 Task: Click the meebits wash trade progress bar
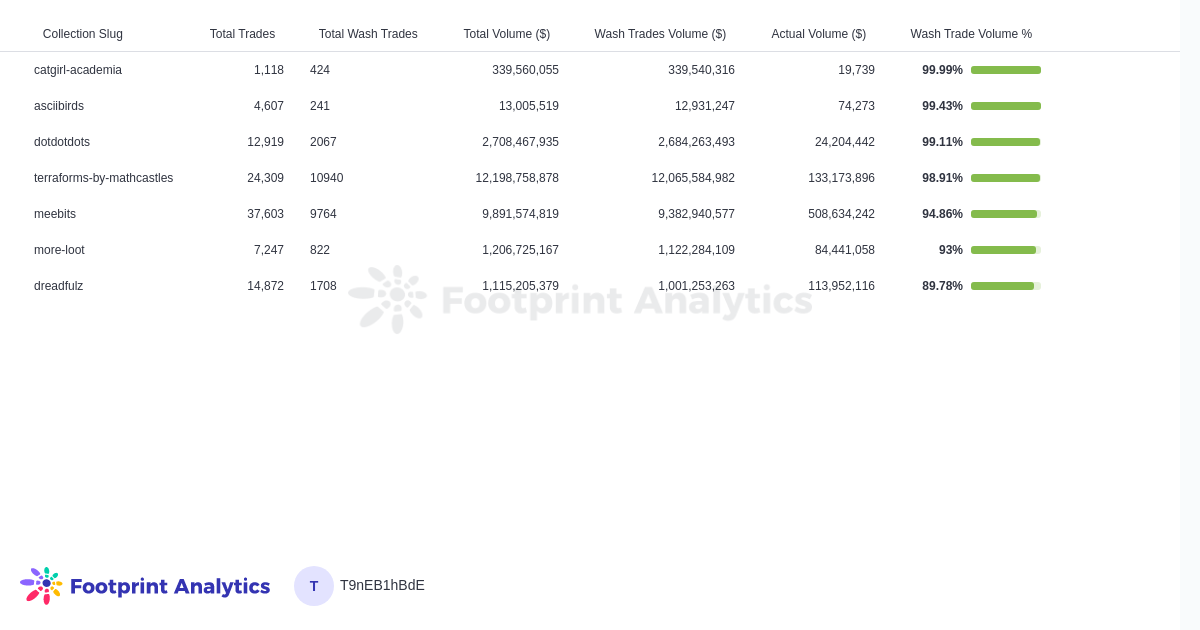[1006, 214]
